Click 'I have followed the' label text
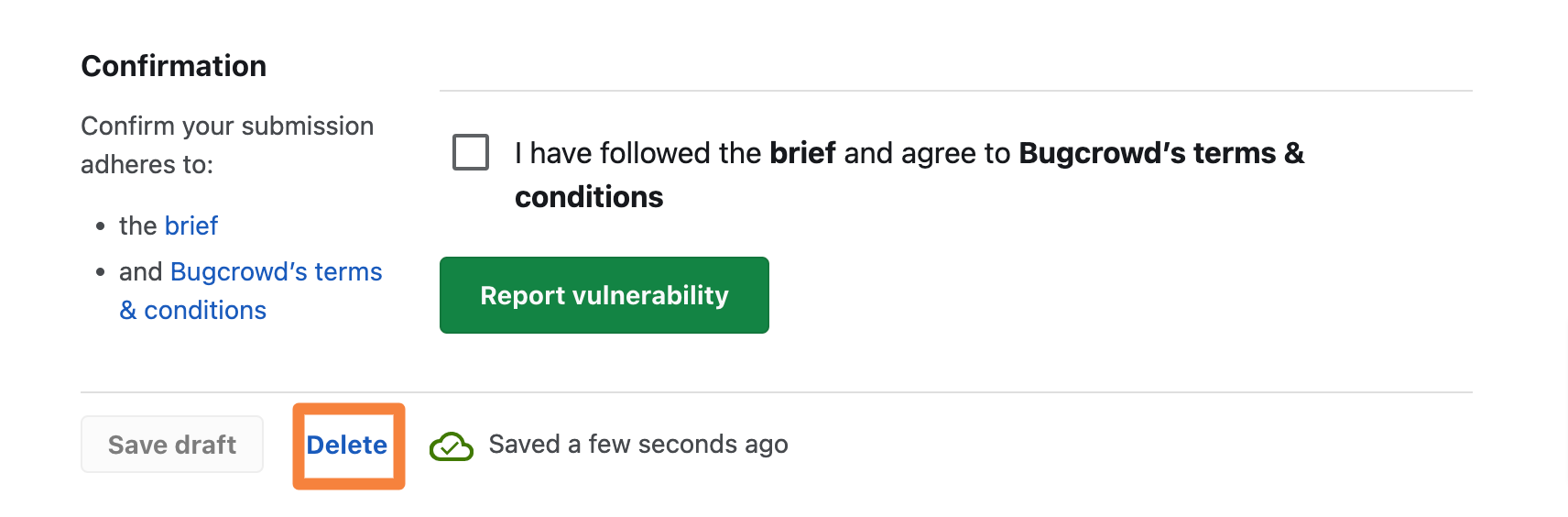The image size is (1568, 517). 637,152
